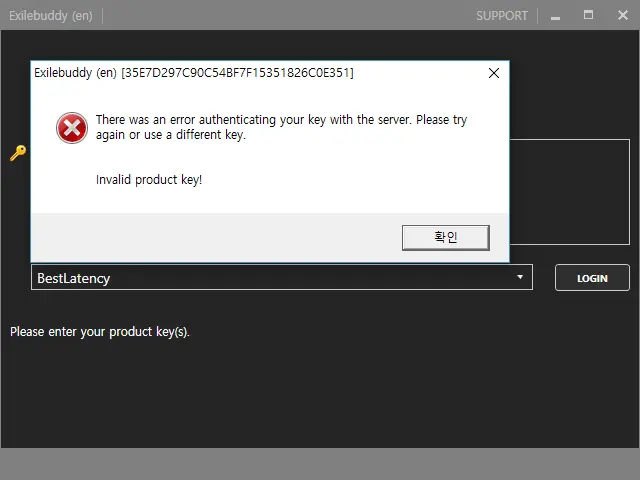Image resolution: width=640 pixels, height=480 pixels.
Task: Click the 'There was an error authenticating' message
Action: point(281,127)
